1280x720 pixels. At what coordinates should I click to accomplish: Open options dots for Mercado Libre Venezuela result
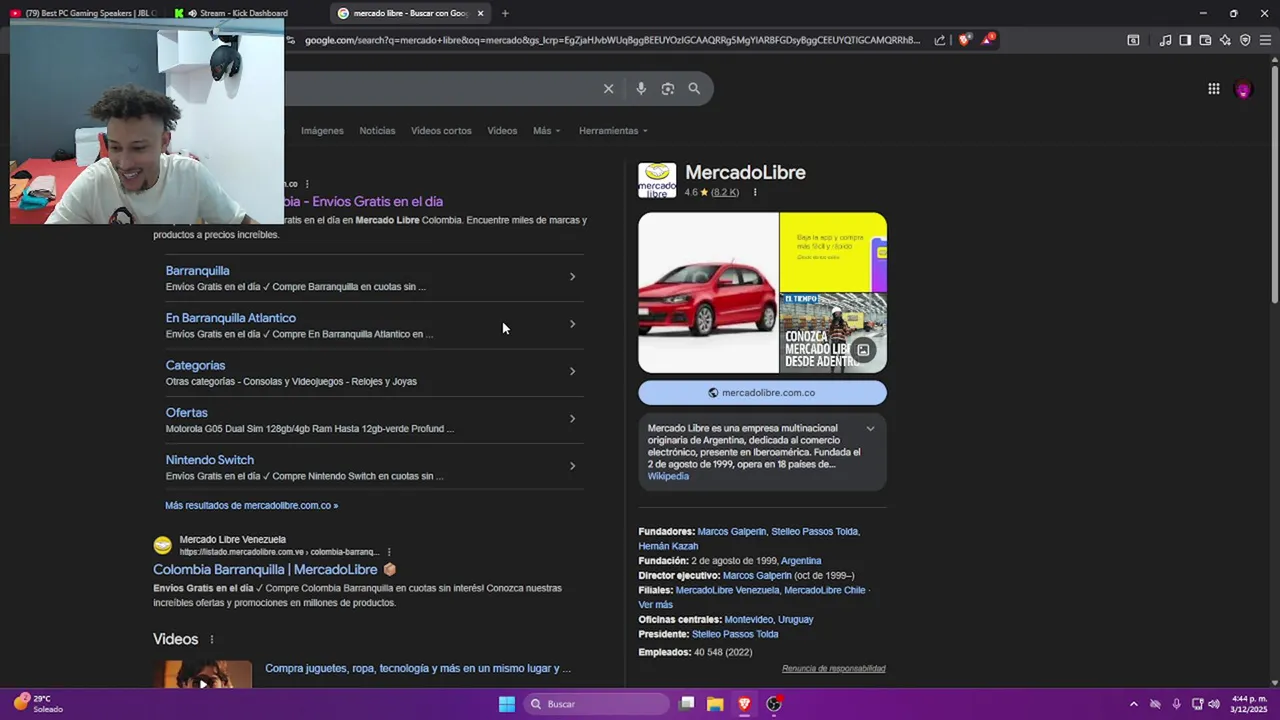coord(389,552)
